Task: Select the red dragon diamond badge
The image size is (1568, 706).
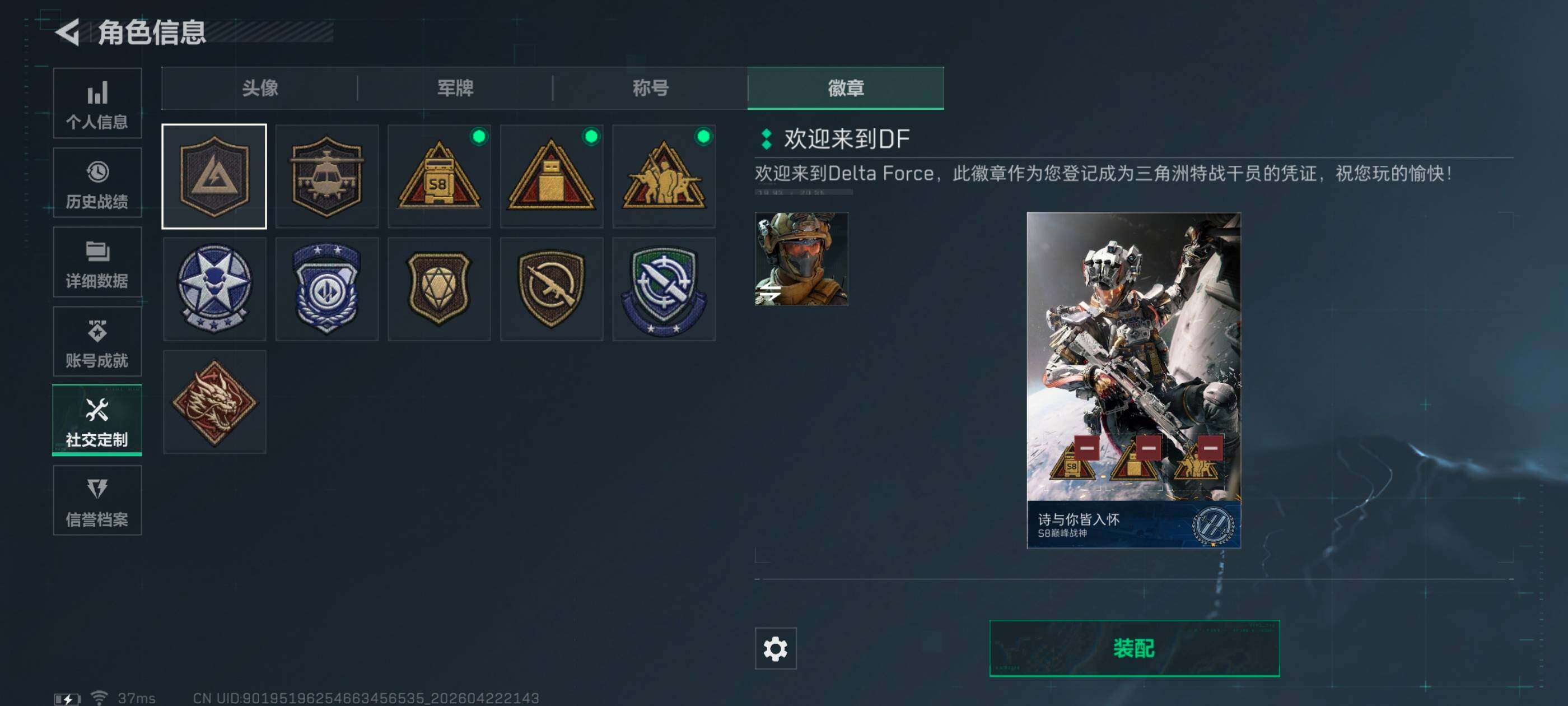Action: click(x=214, y=402)
